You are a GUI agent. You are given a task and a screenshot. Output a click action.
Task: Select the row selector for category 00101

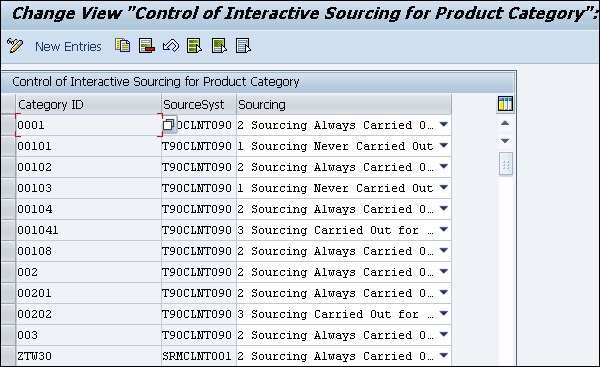8,146
